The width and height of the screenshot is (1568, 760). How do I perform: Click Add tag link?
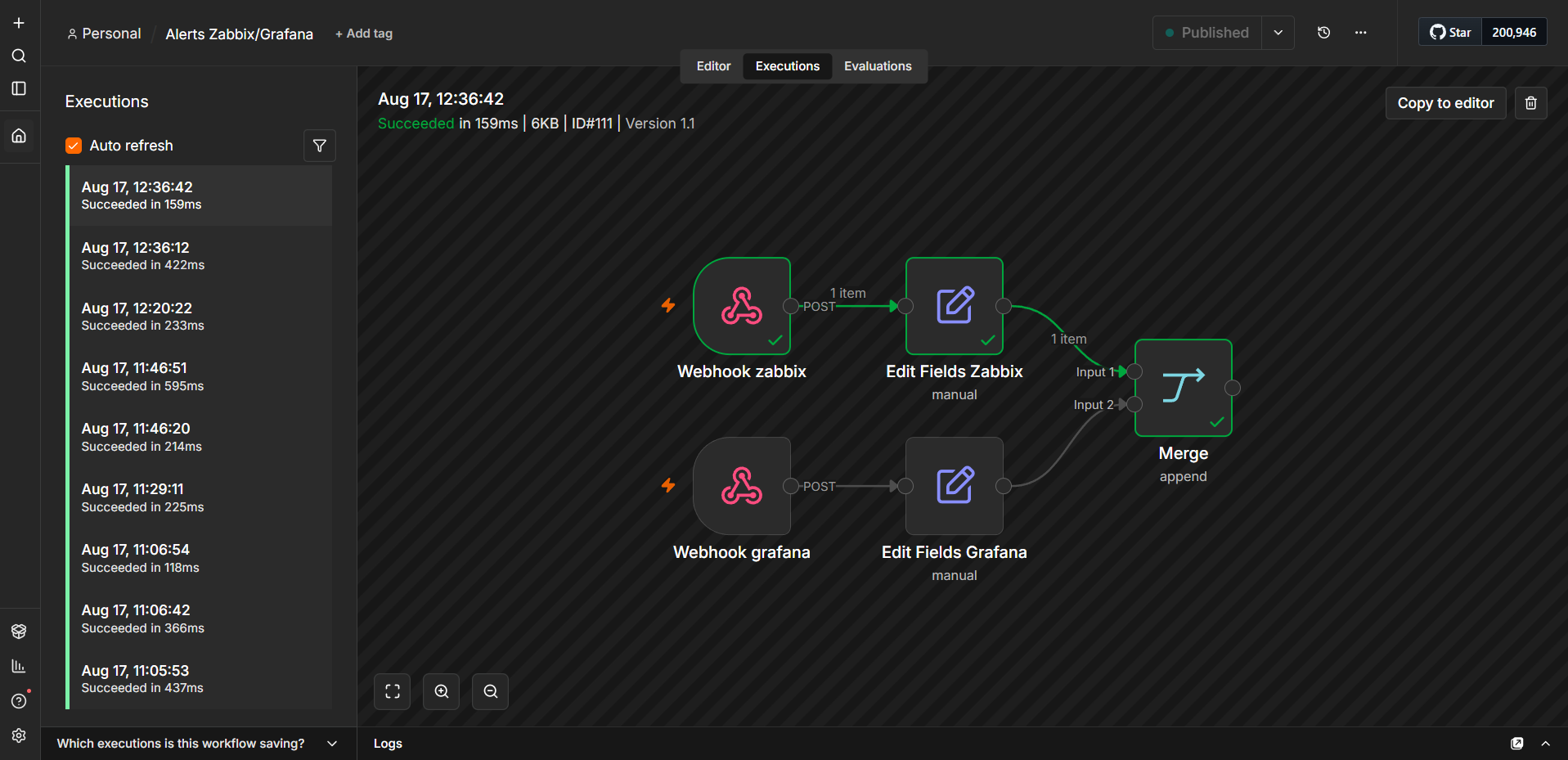click(x=364, y=34)
